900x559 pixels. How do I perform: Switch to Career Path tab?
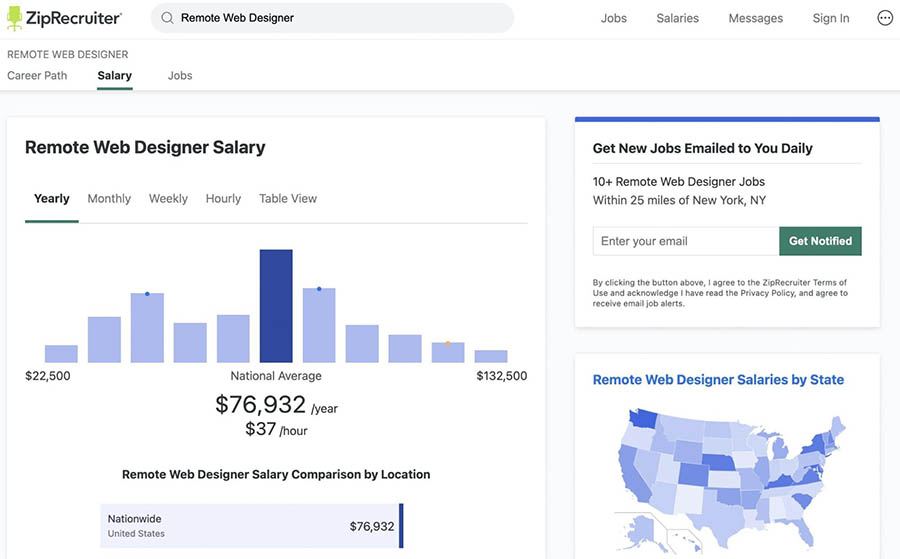pos(37,76)
